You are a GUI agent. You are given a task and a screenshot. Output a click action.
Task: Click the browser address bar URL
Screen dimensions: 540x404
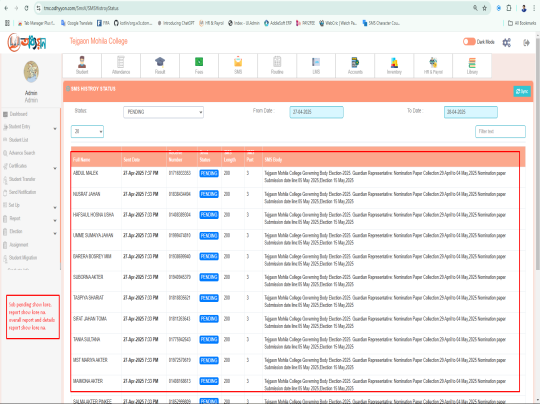coord(81,8)
